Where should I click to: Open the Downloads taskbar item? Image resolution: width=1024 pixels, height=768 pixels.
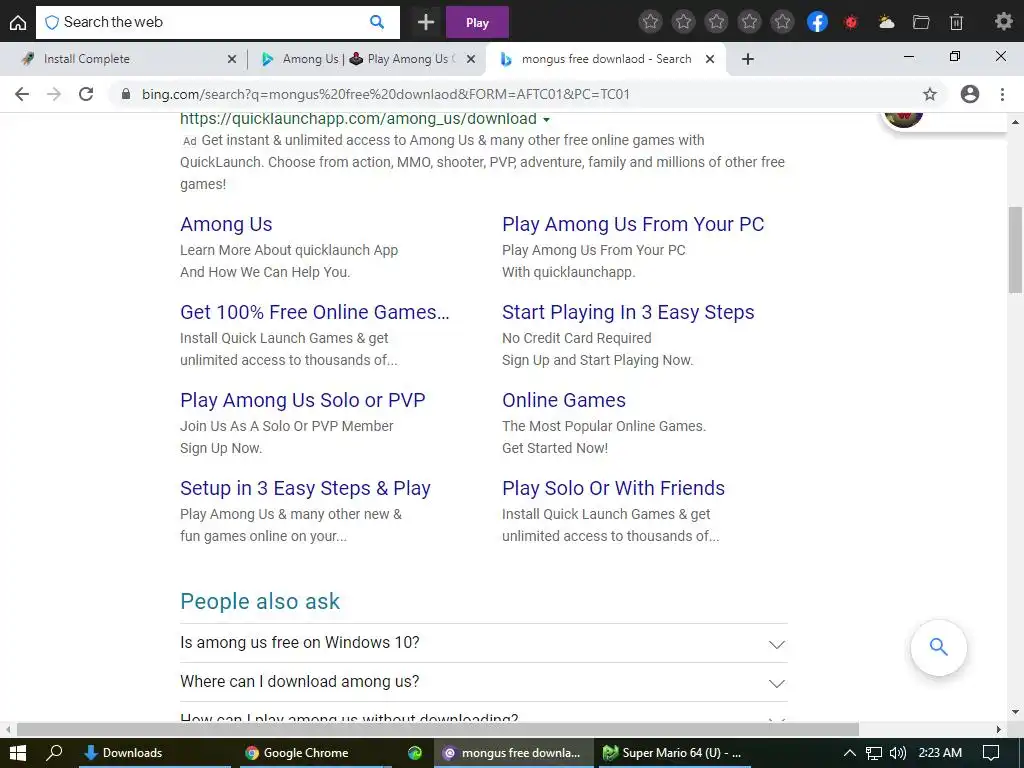tap(155, 753)
